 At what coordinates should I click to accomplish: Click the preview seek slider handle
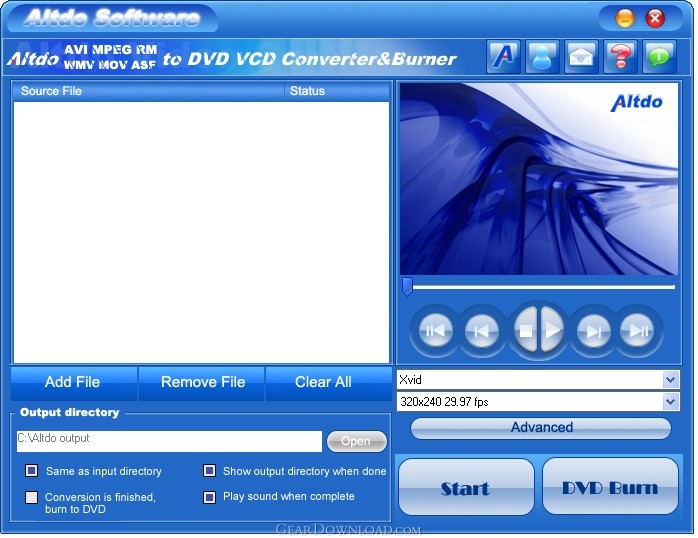(x=407, y=287)
